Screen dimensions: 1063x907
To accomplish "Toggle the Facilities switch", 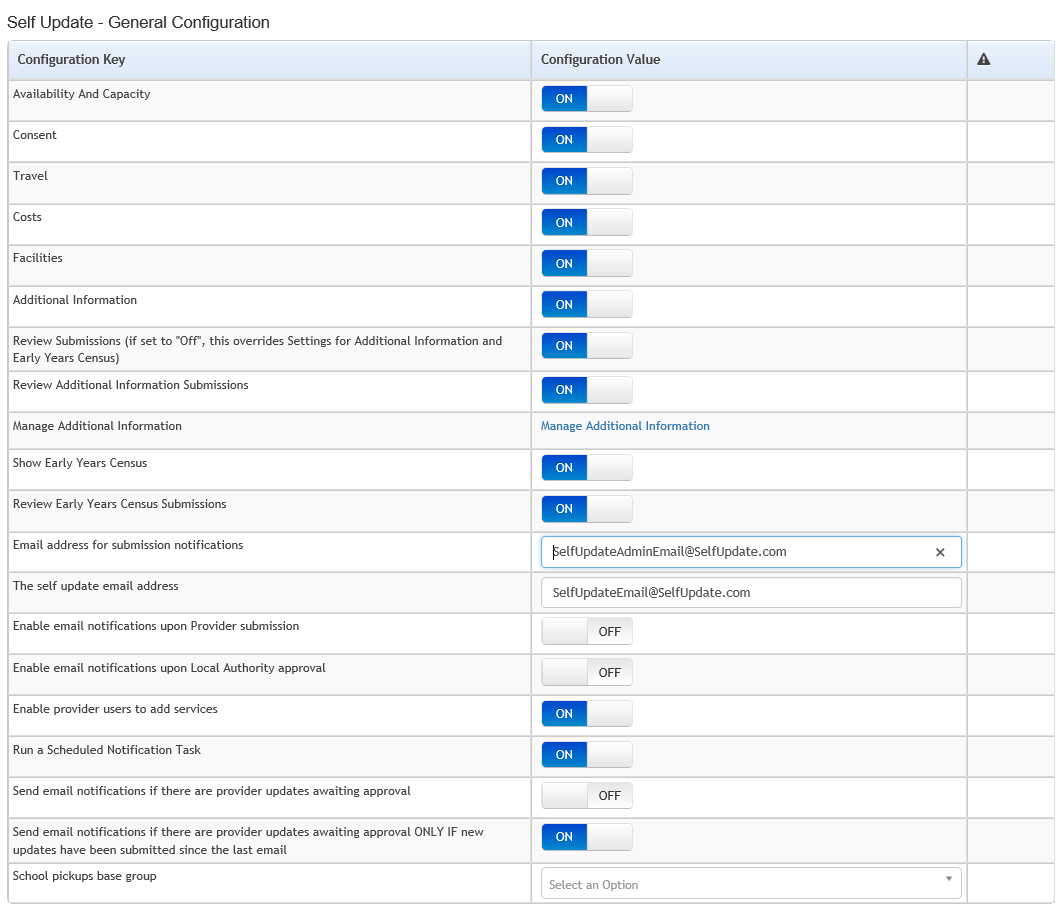I will pos(586,264).
